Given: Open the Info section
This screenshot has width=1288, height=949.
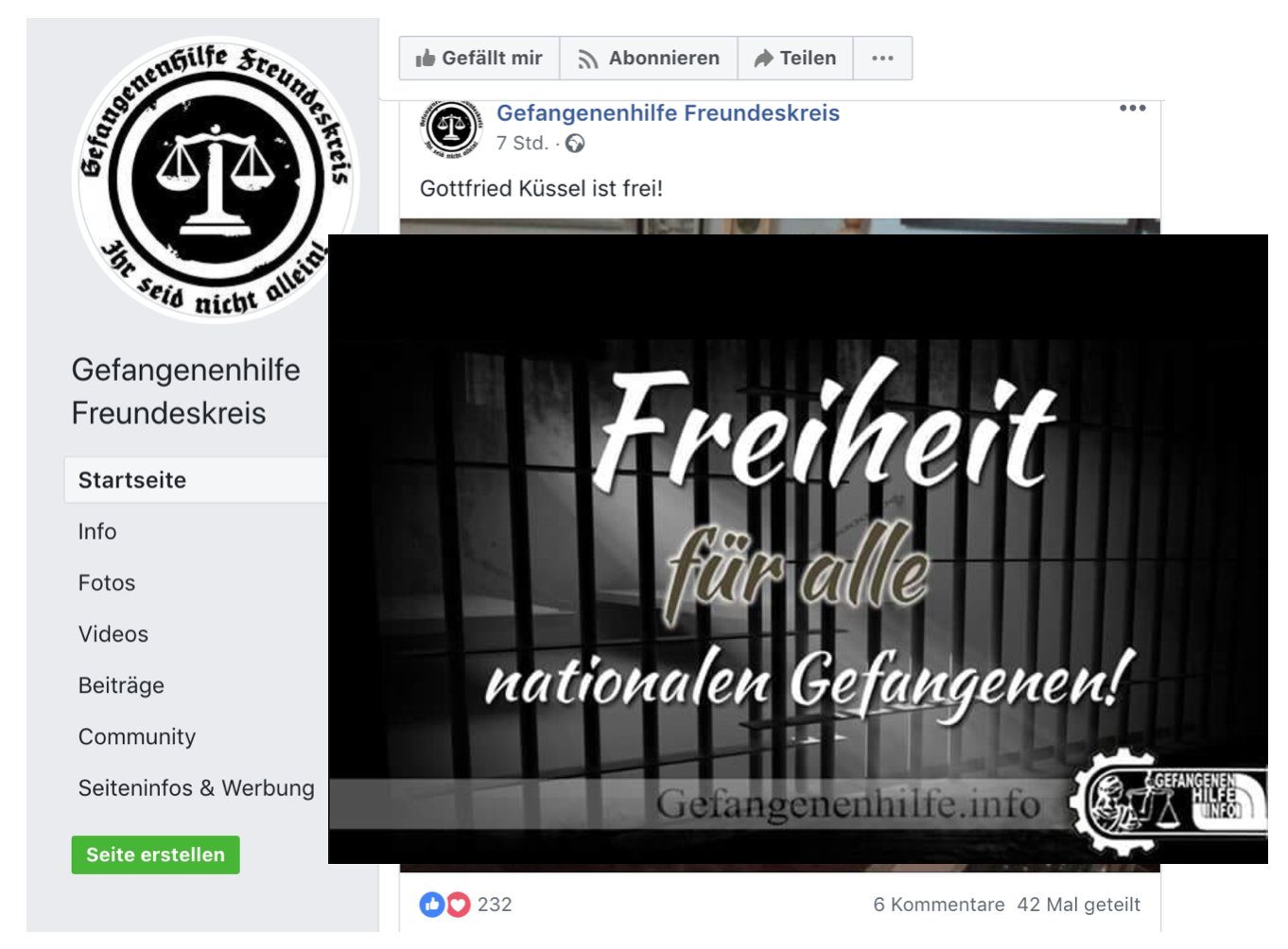Looking at the screenshot, I should pos(97,531).
